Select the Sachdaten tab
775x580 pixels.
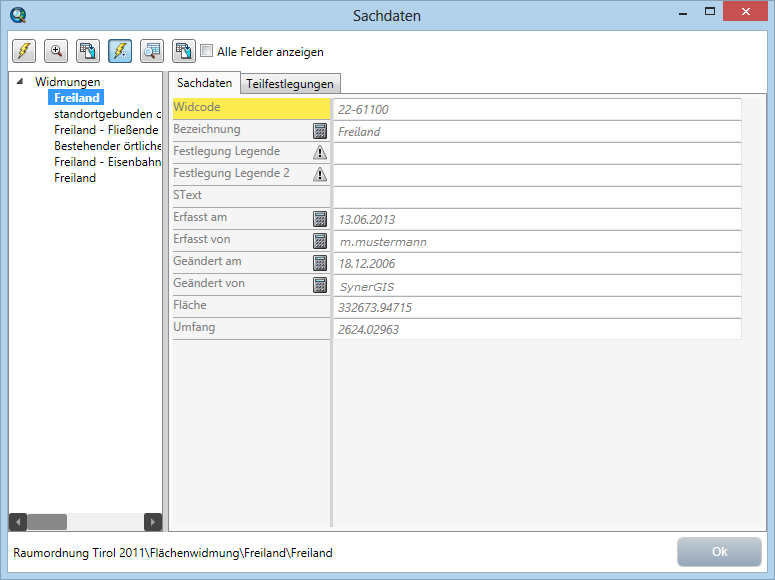point(204,83)
